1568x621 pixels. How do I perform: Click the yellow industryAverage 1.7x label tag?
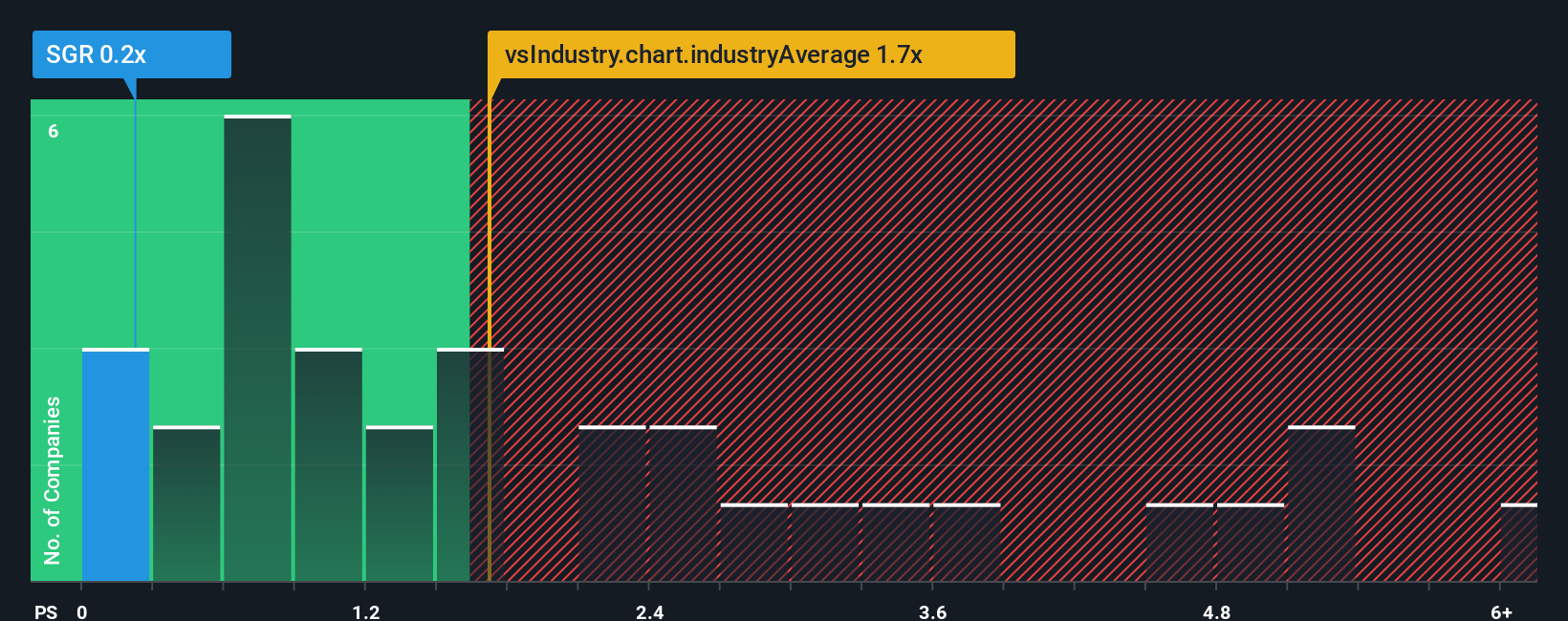[751, 54]
